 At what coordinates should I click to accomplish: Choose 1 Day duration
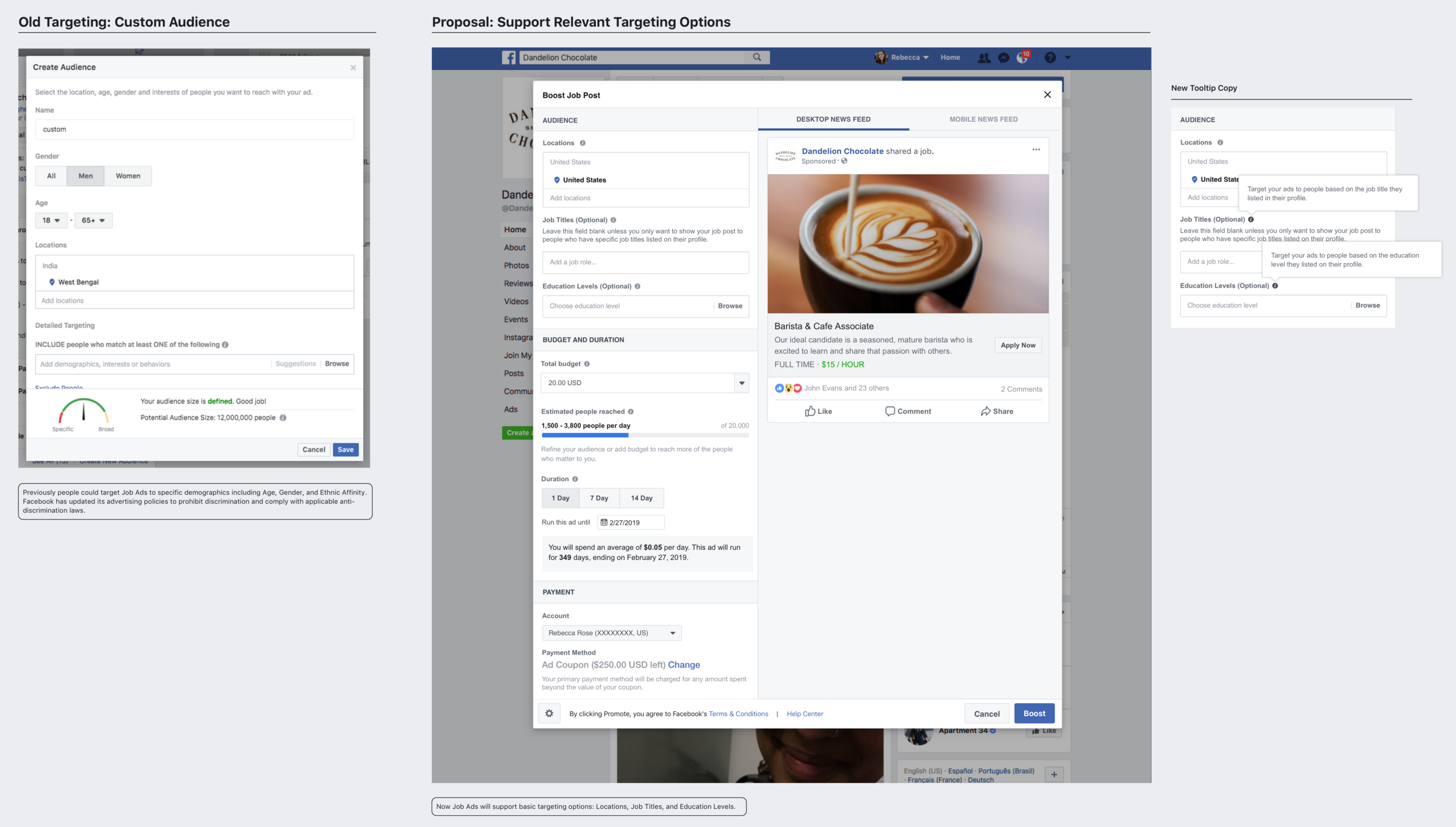click(560, 498)
